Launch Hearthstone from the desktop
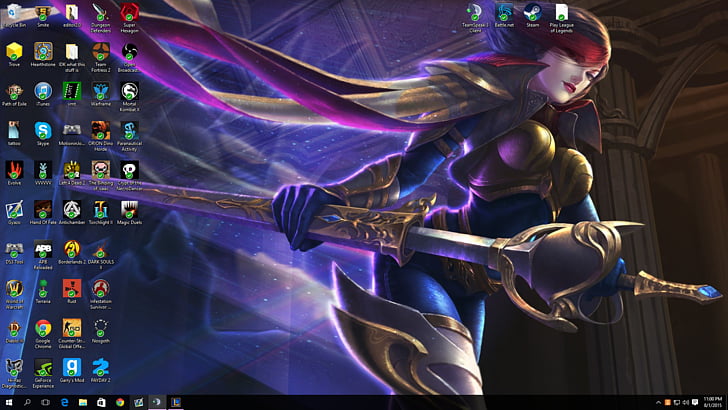 pyautogui.click(x=43, y=55)
